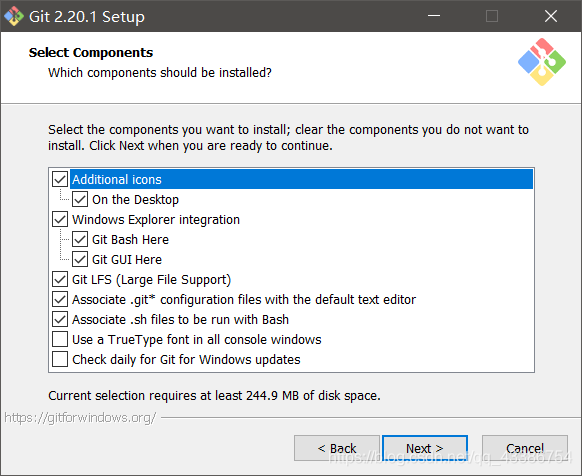582x476 pixels.
Task: Go back with the Back button
Action: (337, 448)
